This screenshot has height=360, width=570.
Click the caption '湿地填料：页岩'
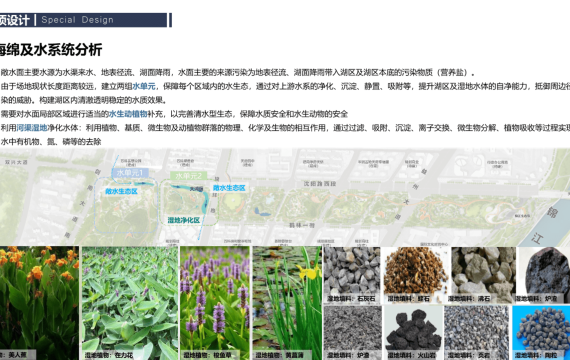[469, 355]
